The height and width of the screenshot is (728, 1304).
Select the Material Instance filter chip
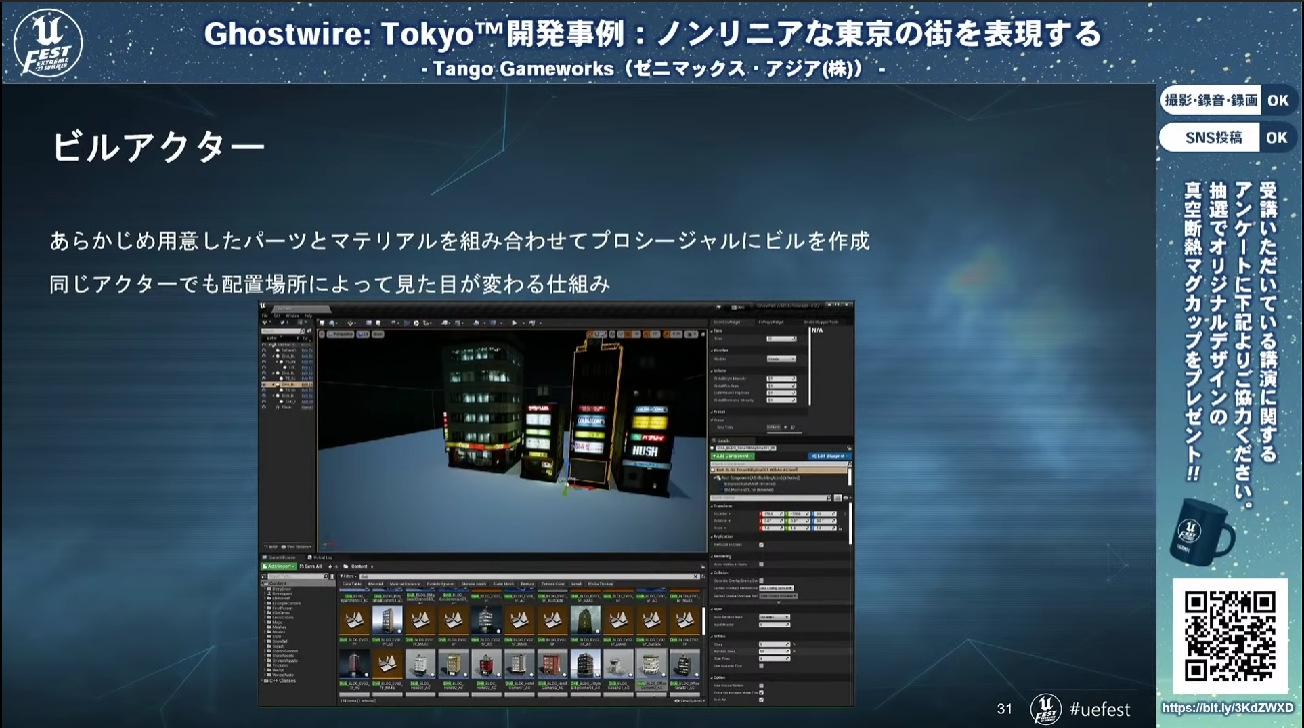[x=405, y=584]
